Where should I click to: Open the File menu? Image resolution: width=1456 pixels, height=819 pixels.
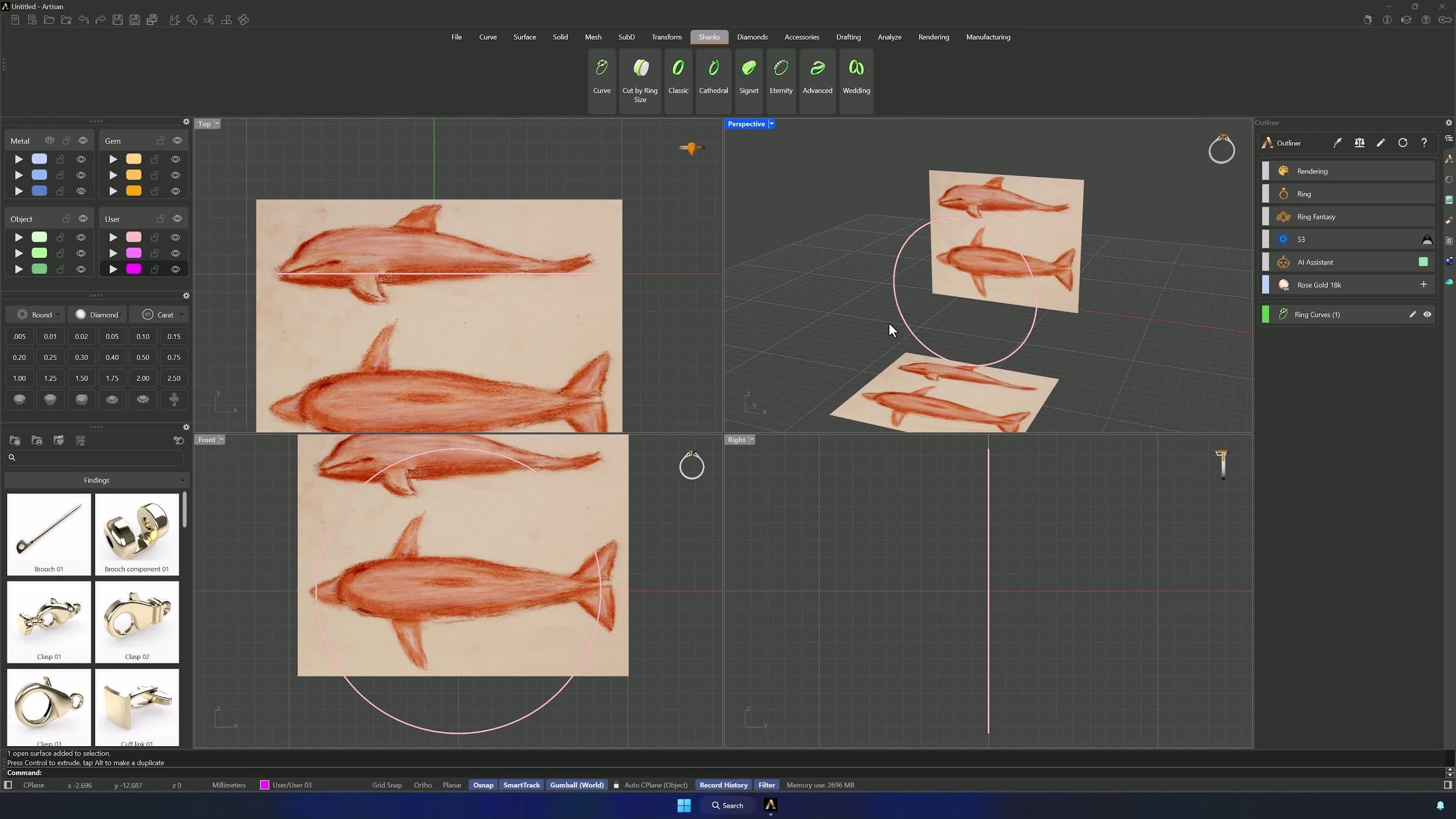point(457,37)
